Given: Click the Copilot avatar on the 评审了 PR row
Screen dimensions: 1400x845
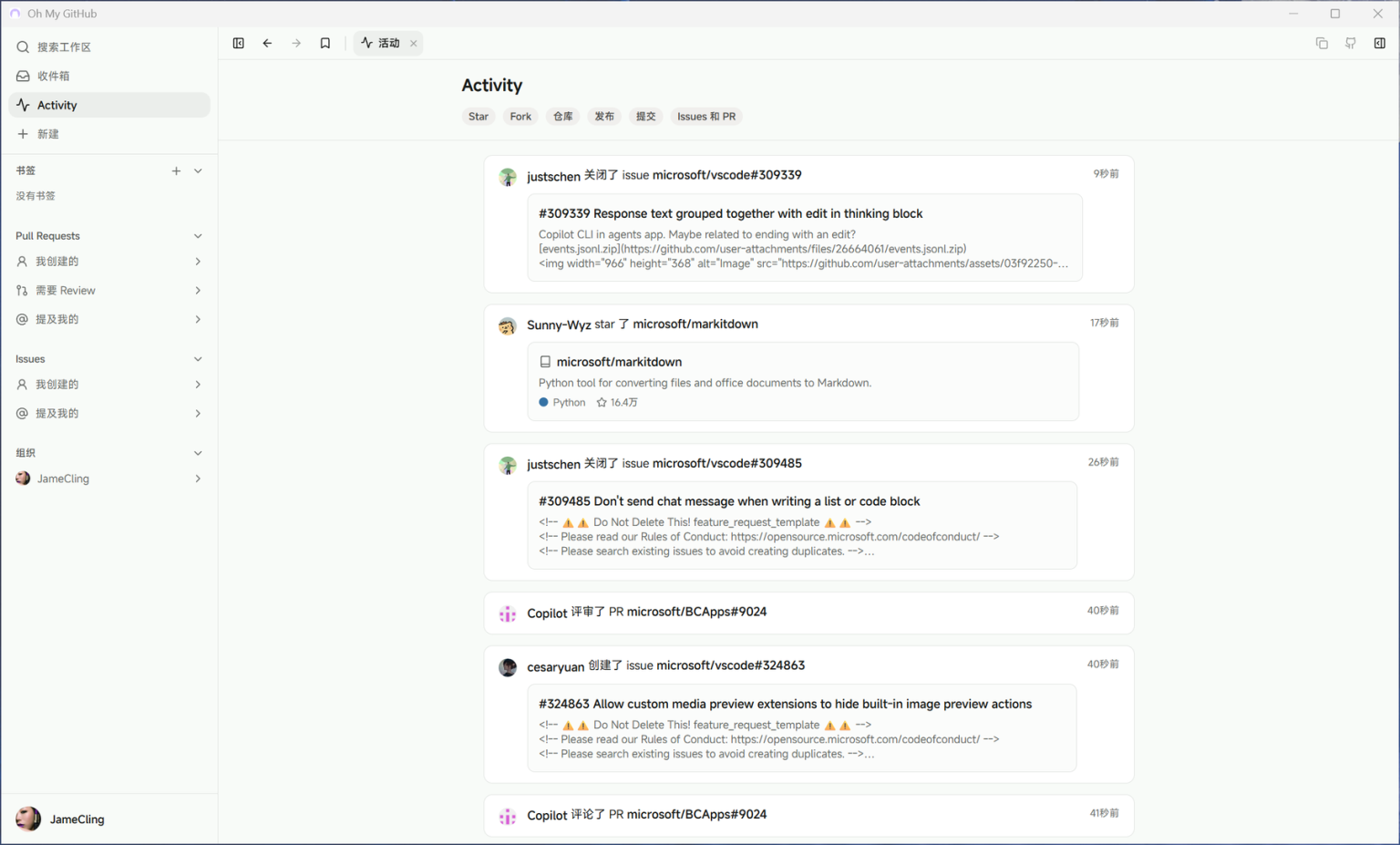Looking at the screenshot, I should point(508,613).
